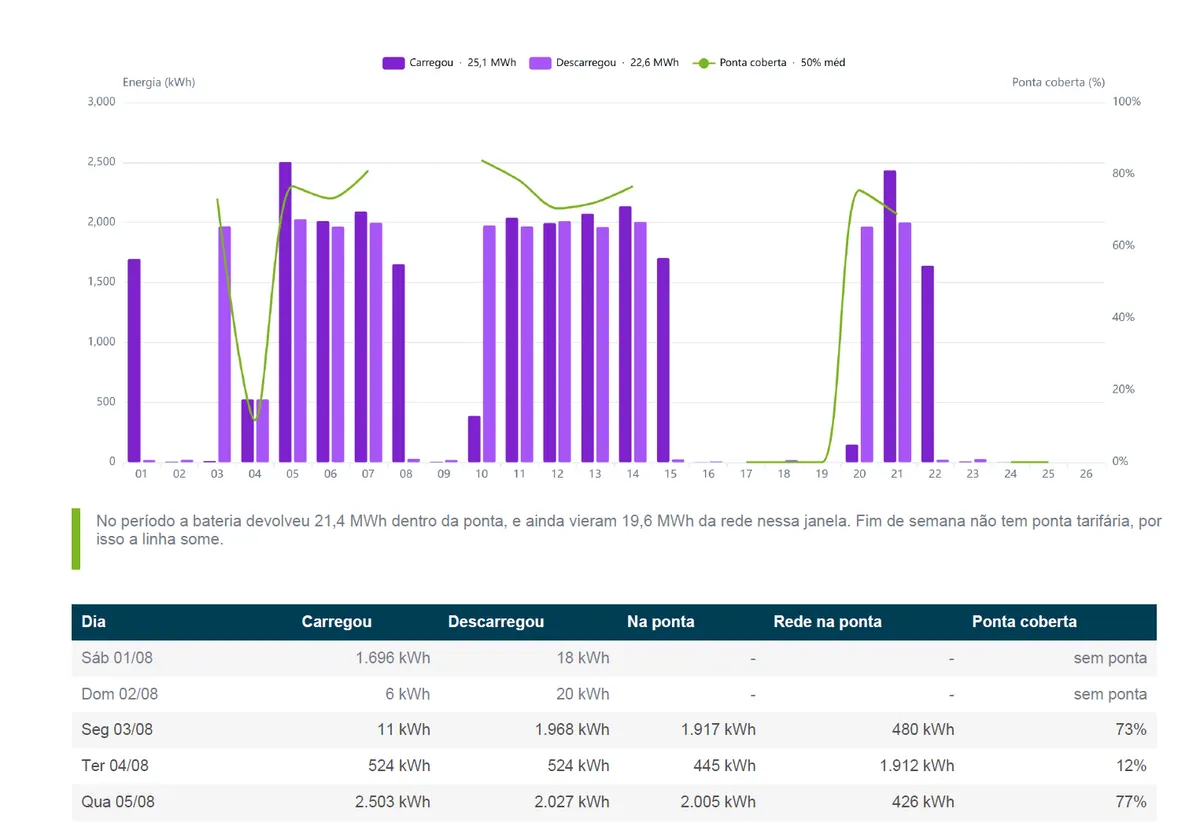Click the 77% Ponta coberta value
The image size is (1200, 823).
coord(1132,802)
